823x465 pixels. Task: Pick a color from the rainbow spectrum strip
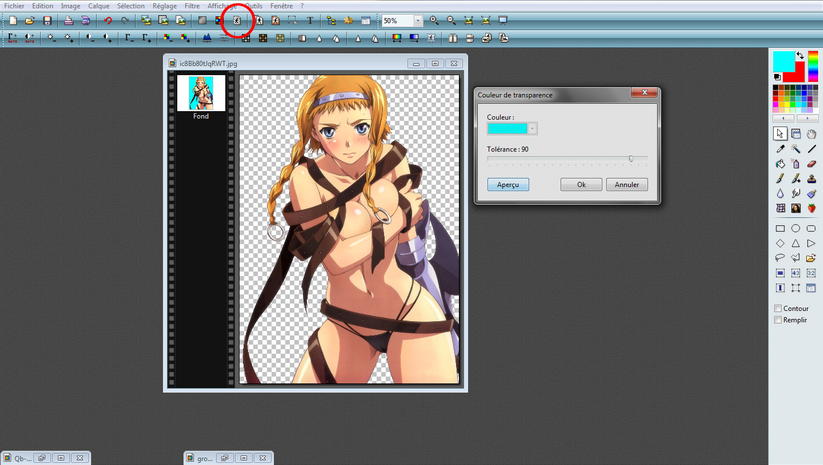pos(813,67)
